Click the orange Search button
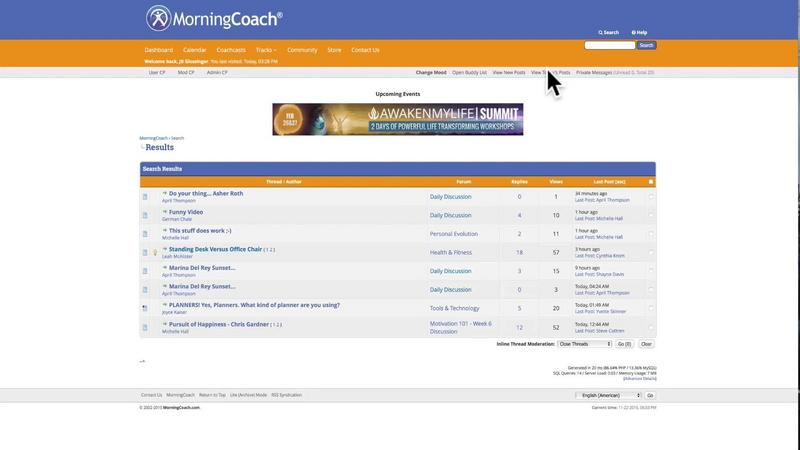Image resolution: width=800 pixels, height=450 pixels. [646, 45]
